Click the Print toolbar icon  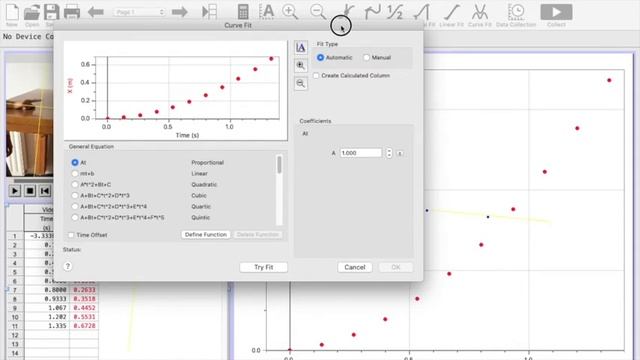pyautogui.click(x=72, y=12)
